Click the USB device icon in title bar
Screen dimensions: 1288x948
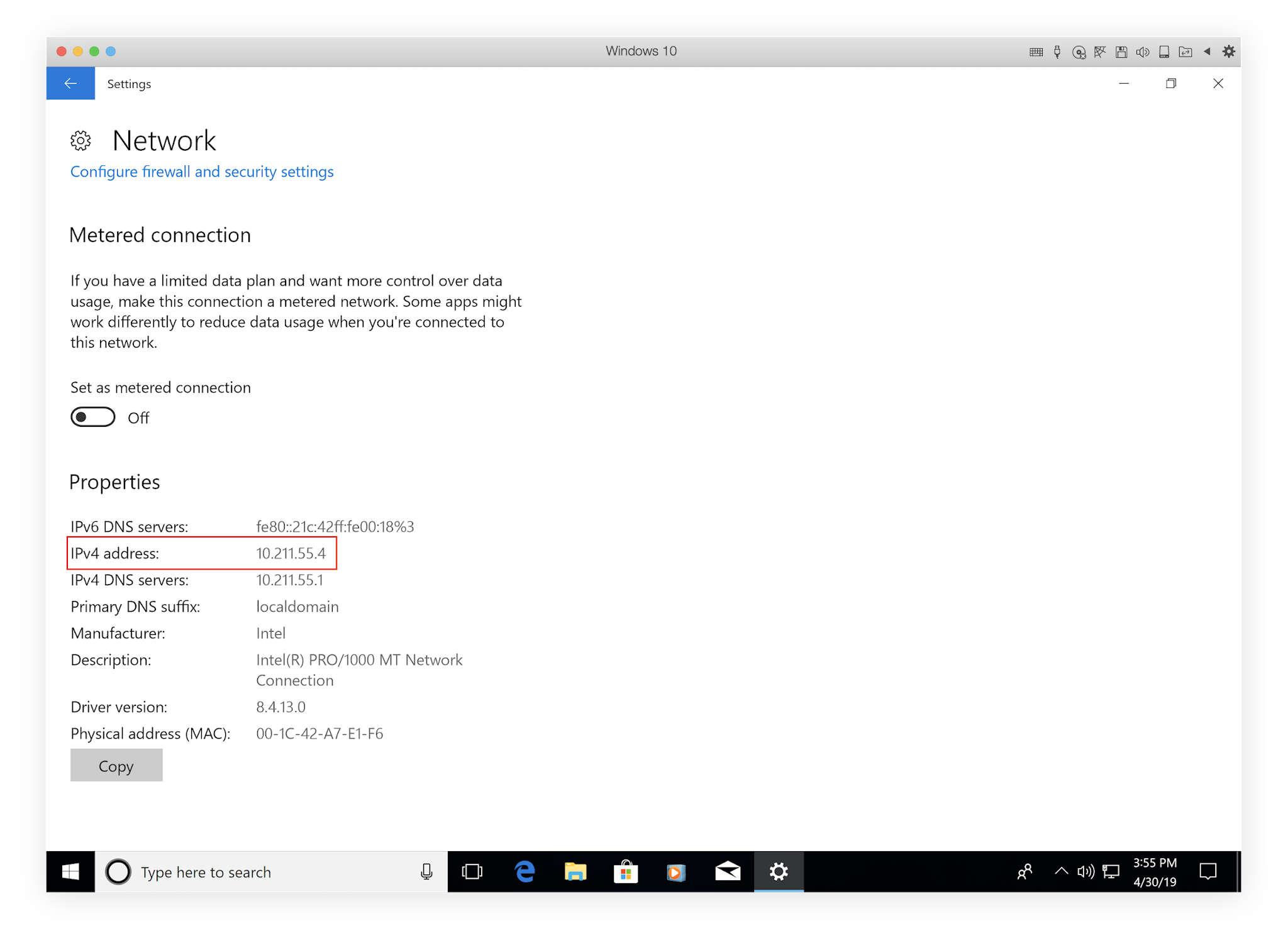(1057, 52)
